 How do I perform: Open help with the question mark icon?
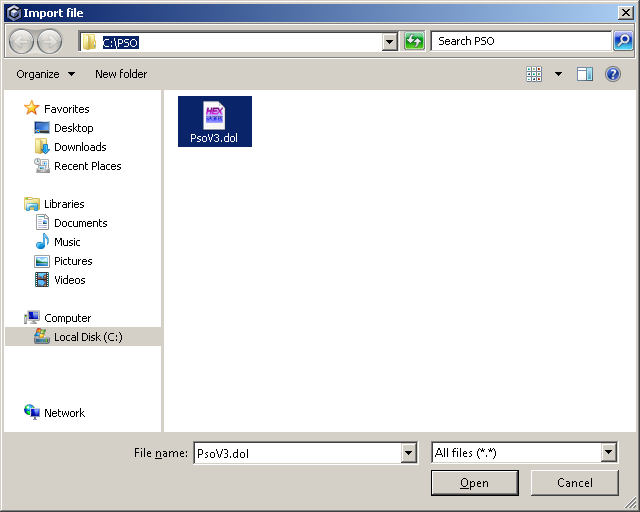[613, 74]
